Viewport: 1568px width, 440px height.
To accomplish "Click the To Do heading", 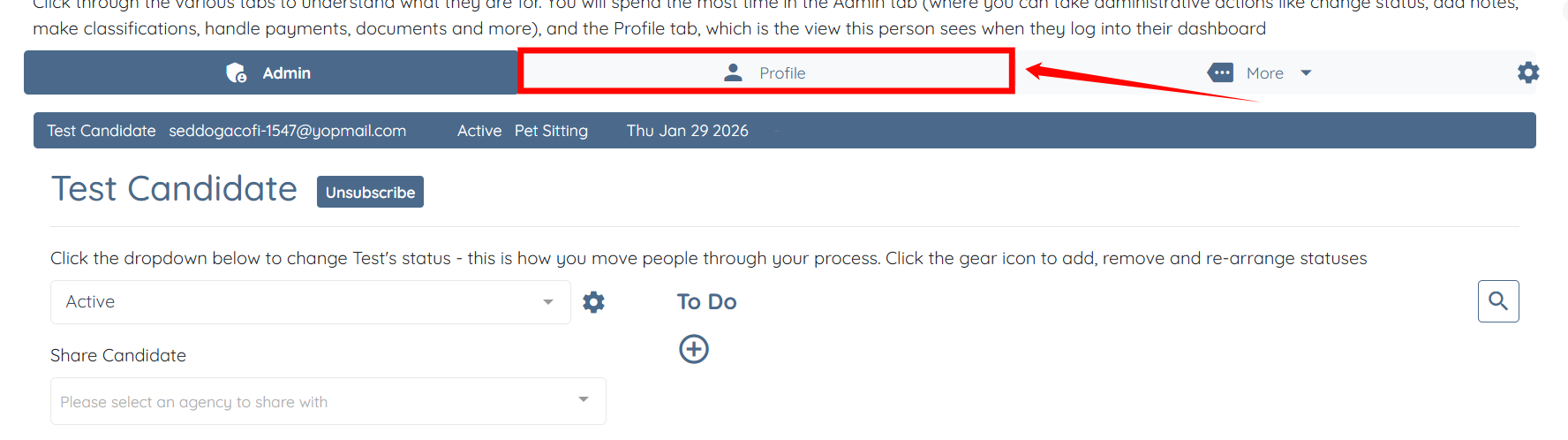I will pyautogui.click(x=706, y=302).
